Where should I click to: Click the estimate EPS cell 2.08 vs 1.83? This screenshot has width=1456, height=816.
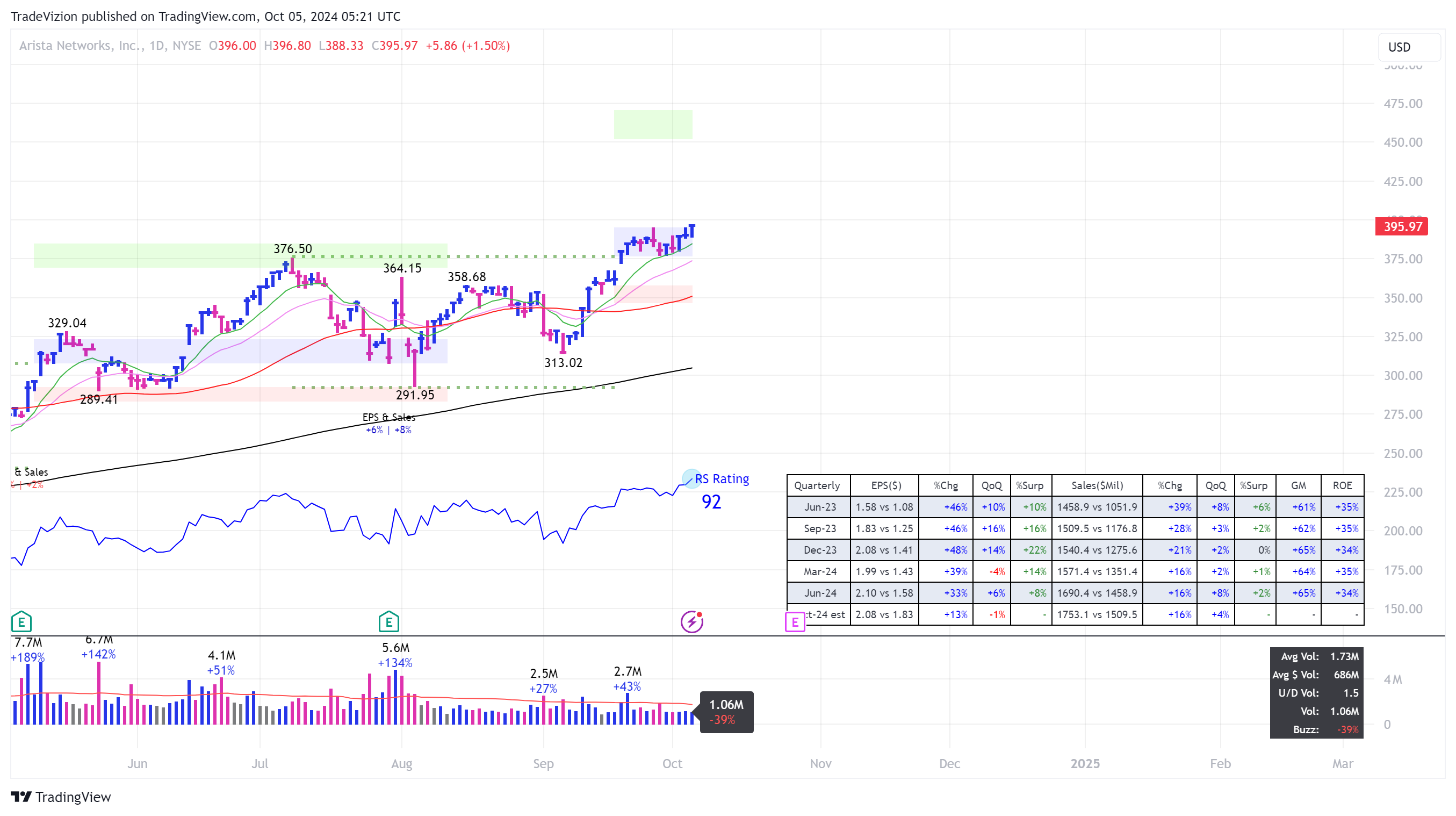coord(884,614)
